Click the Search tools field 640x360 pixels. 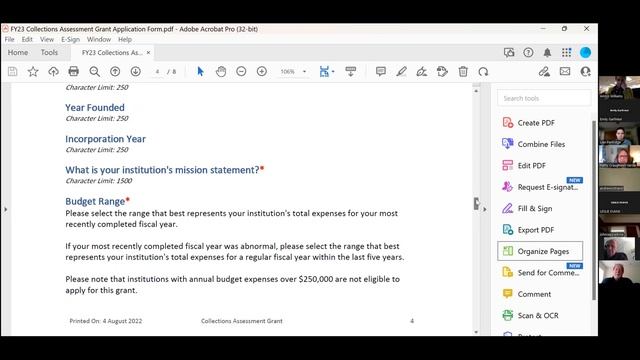544,98
